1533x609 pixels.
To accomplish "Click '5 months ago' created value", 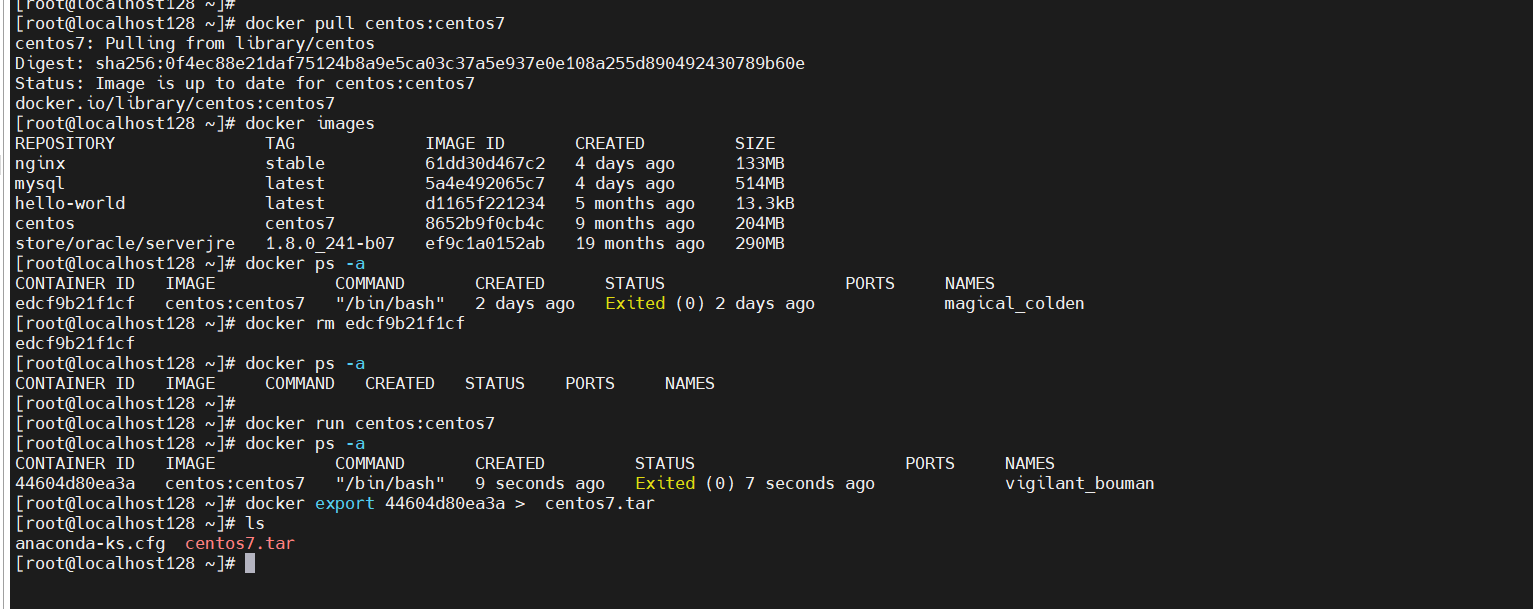I will point(635,203).
